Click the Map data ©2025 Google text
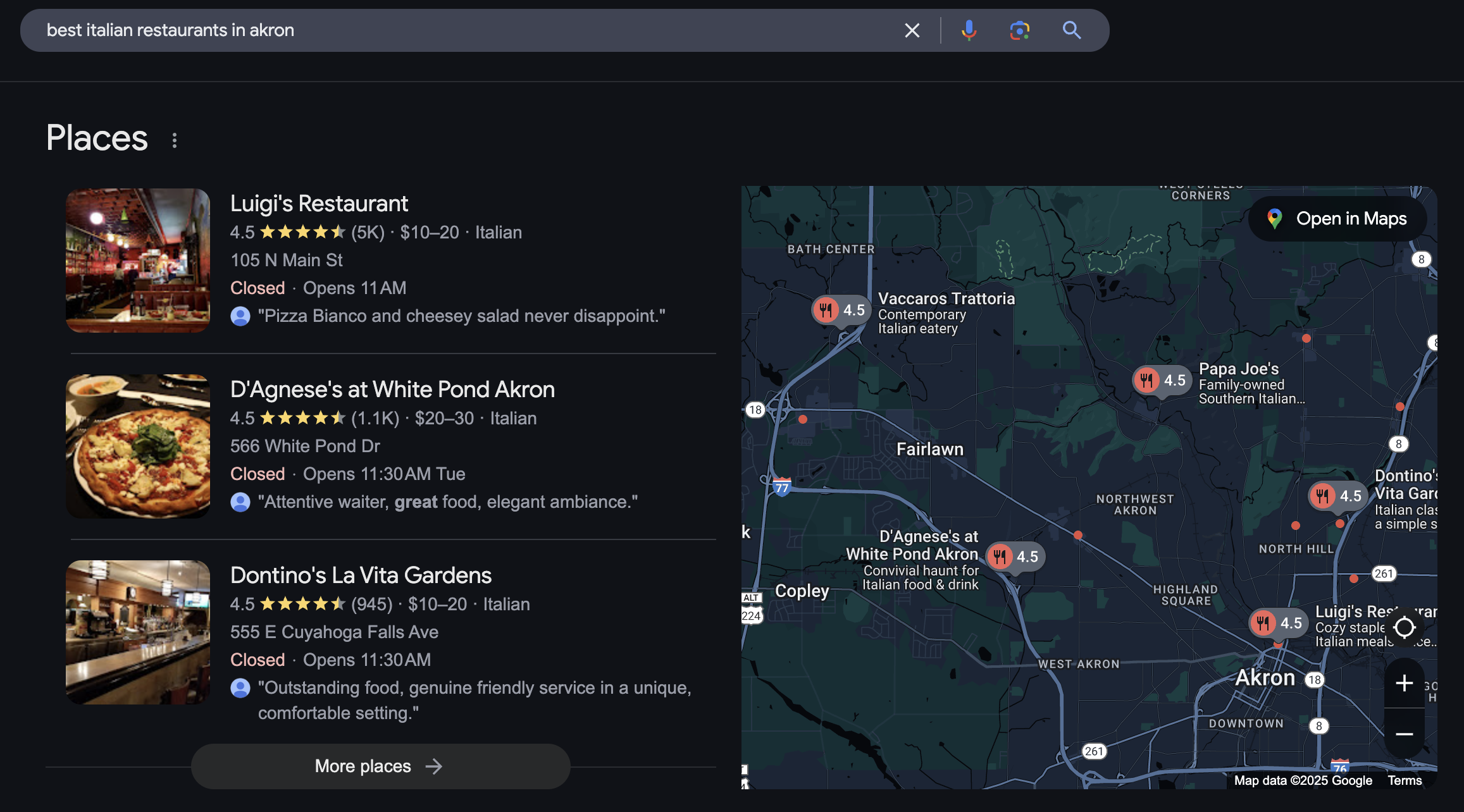Screen dimensions: 1464x812 (x=1303, y=780)
